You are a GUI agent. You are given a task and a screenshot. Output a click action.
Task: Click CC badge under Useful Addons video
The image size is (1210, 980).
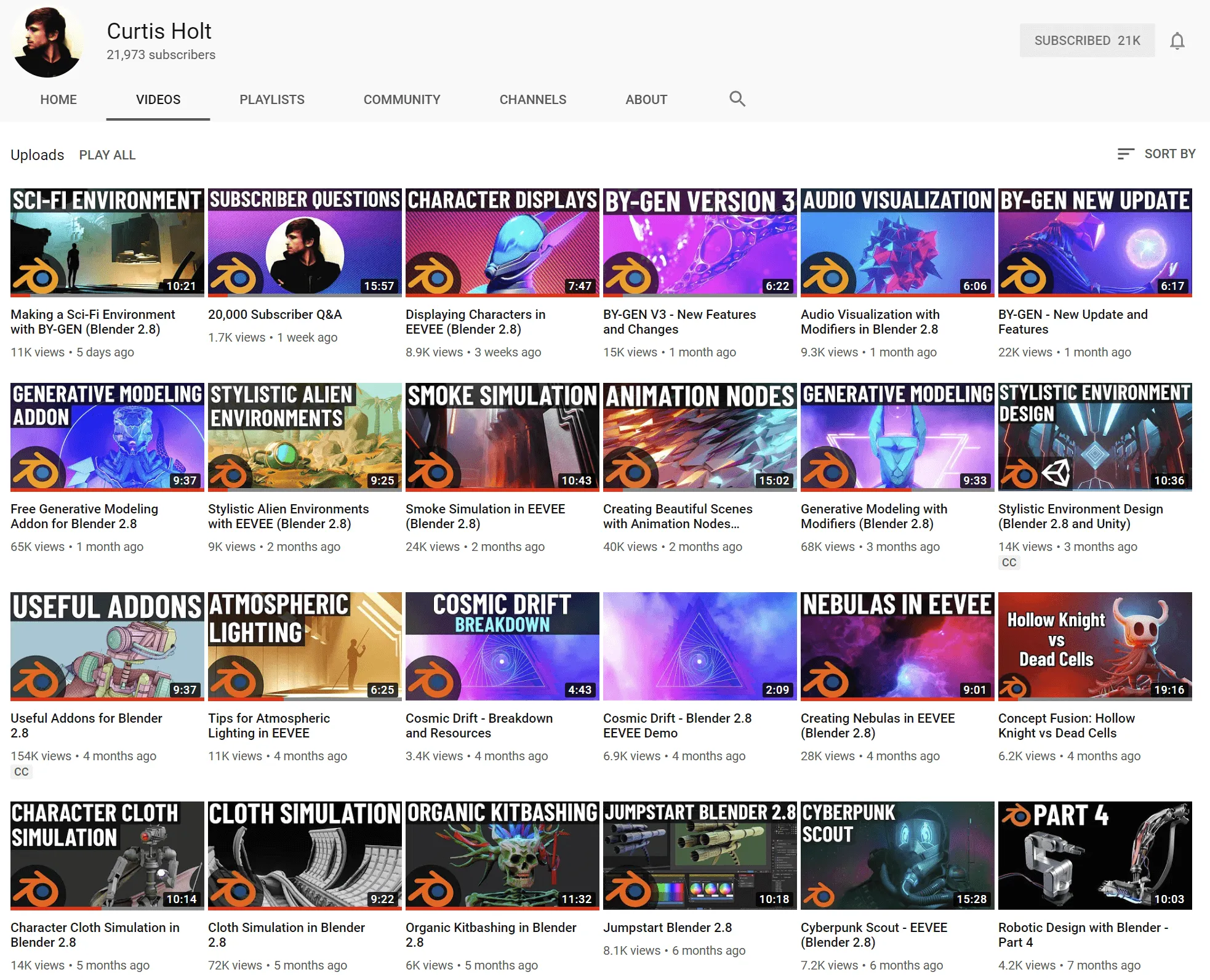click(22, 772)
